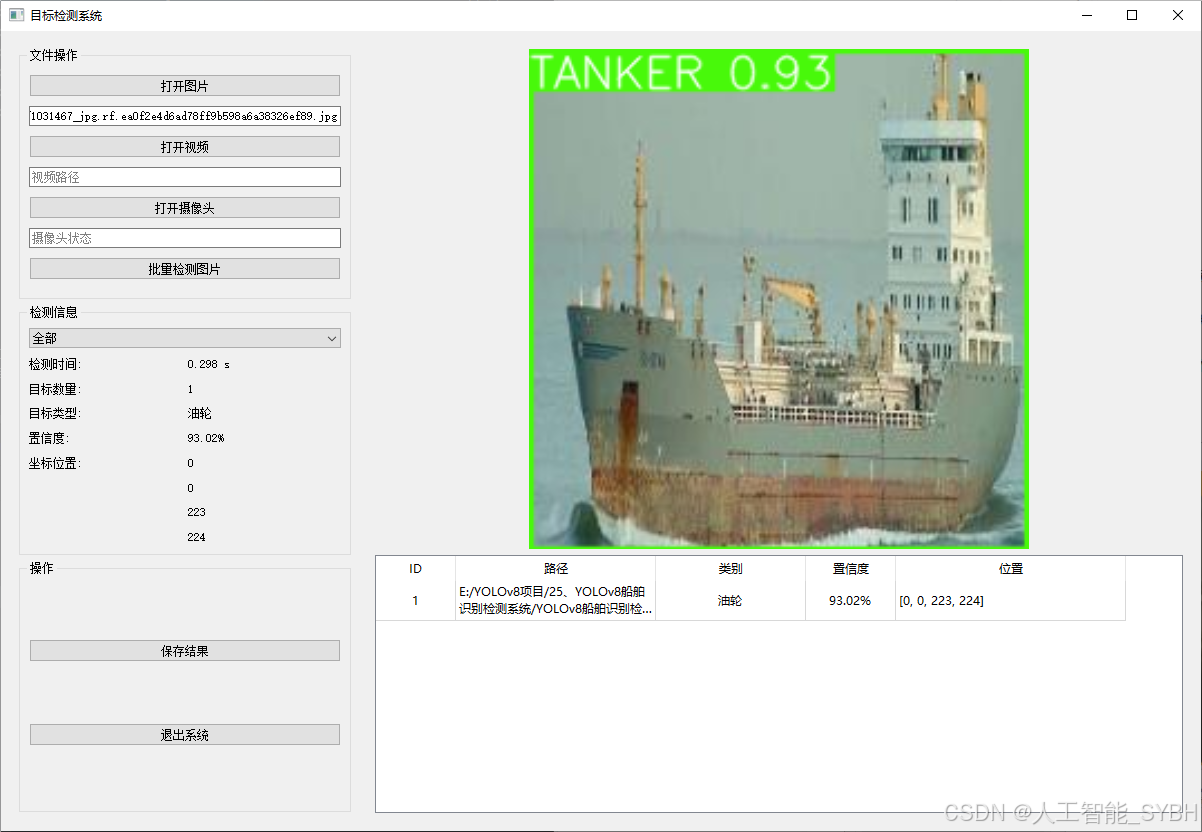The image size is (1202, 832).
Task: Focus the image path field with jpg filename
Action: click(x=185, y=116)
